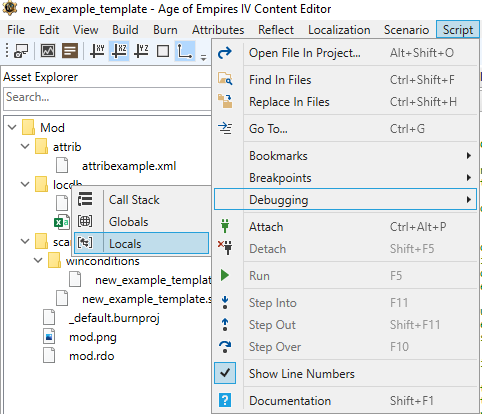Click the square shape toolbar icon

click(163, 51)
